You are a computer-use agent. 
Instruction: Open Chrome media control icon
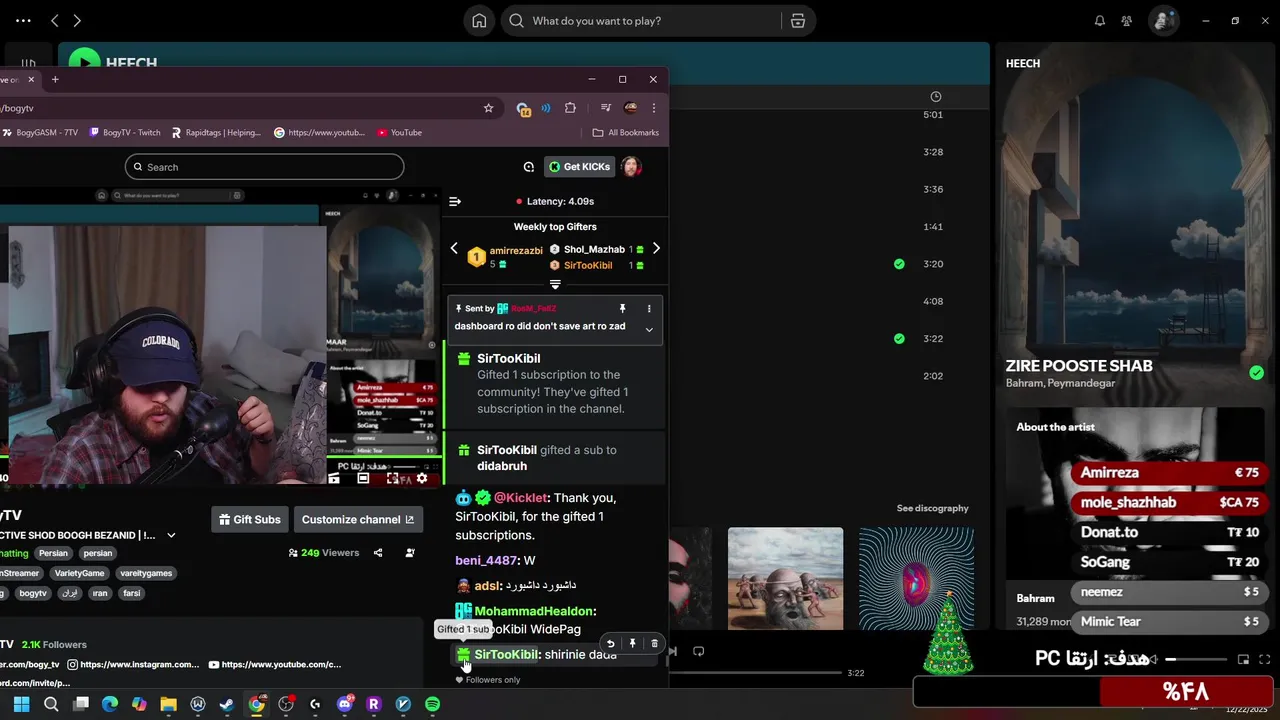click(x=605, y=108)
